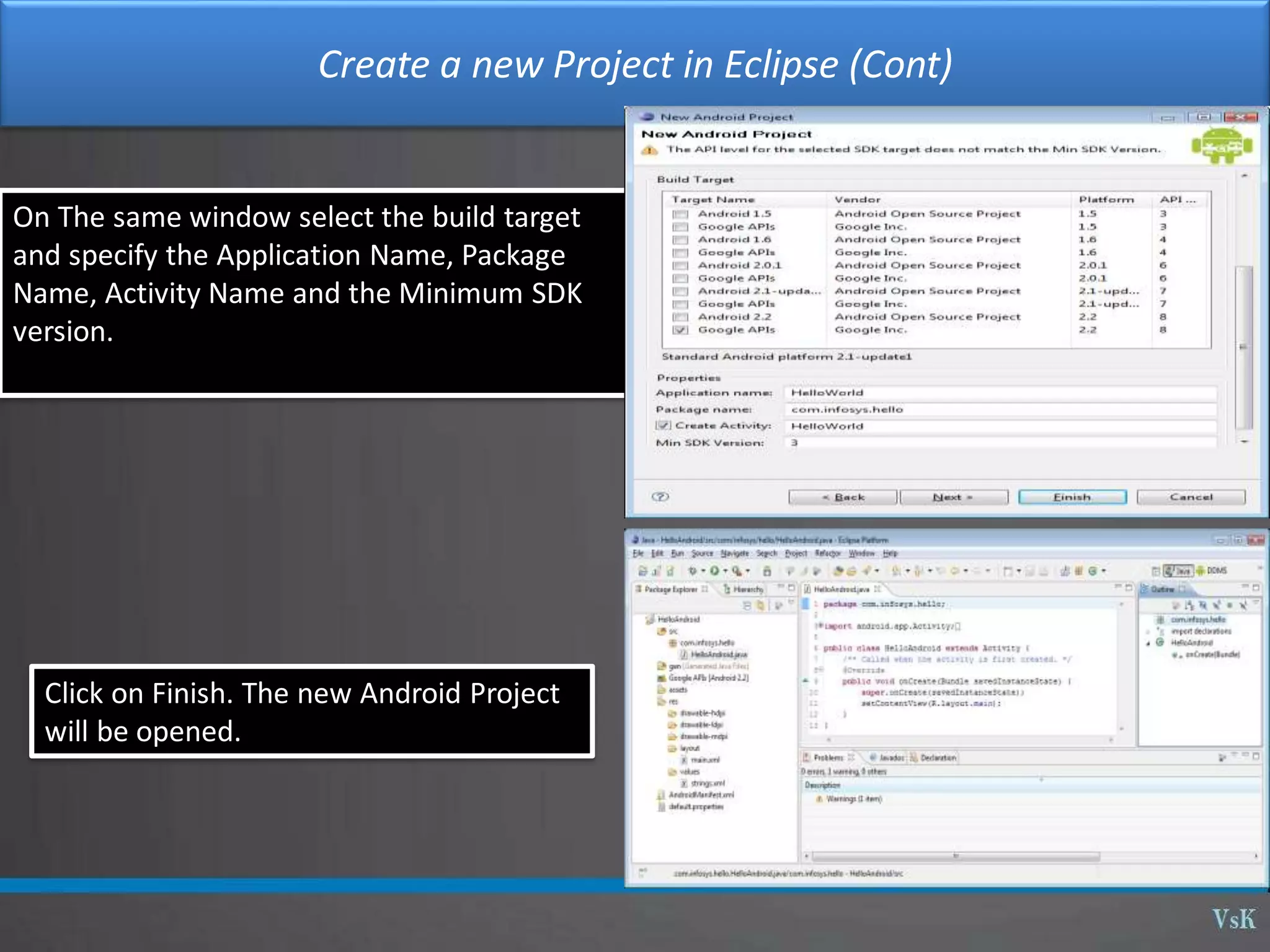1270x952 pixels.
Task: Switch to the Java perspective button
Action: 1178,571
